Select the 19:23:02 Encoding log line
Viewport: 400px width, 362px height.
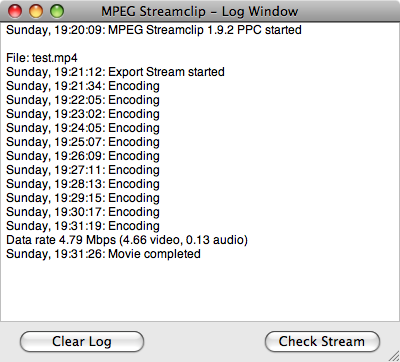(x=83, y=114)
